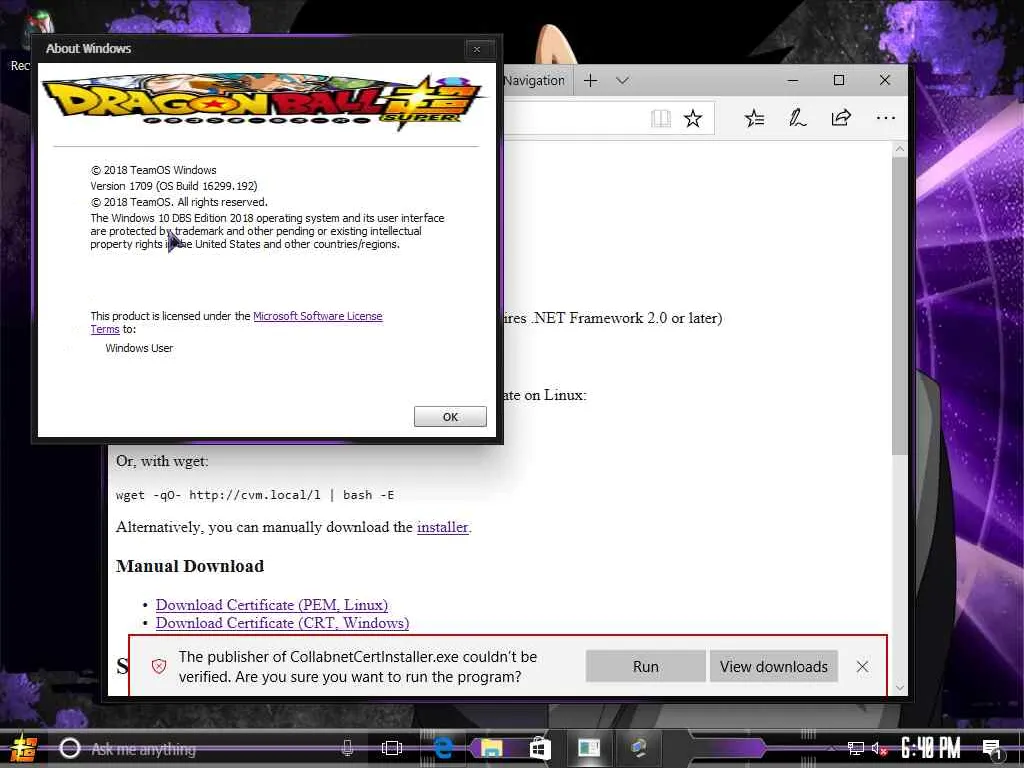The width and height of the screenshot is (1024, 768).
Task: Click Add notes pen icon in Edge
Action: pyautogui.click(x=797, y=118)
